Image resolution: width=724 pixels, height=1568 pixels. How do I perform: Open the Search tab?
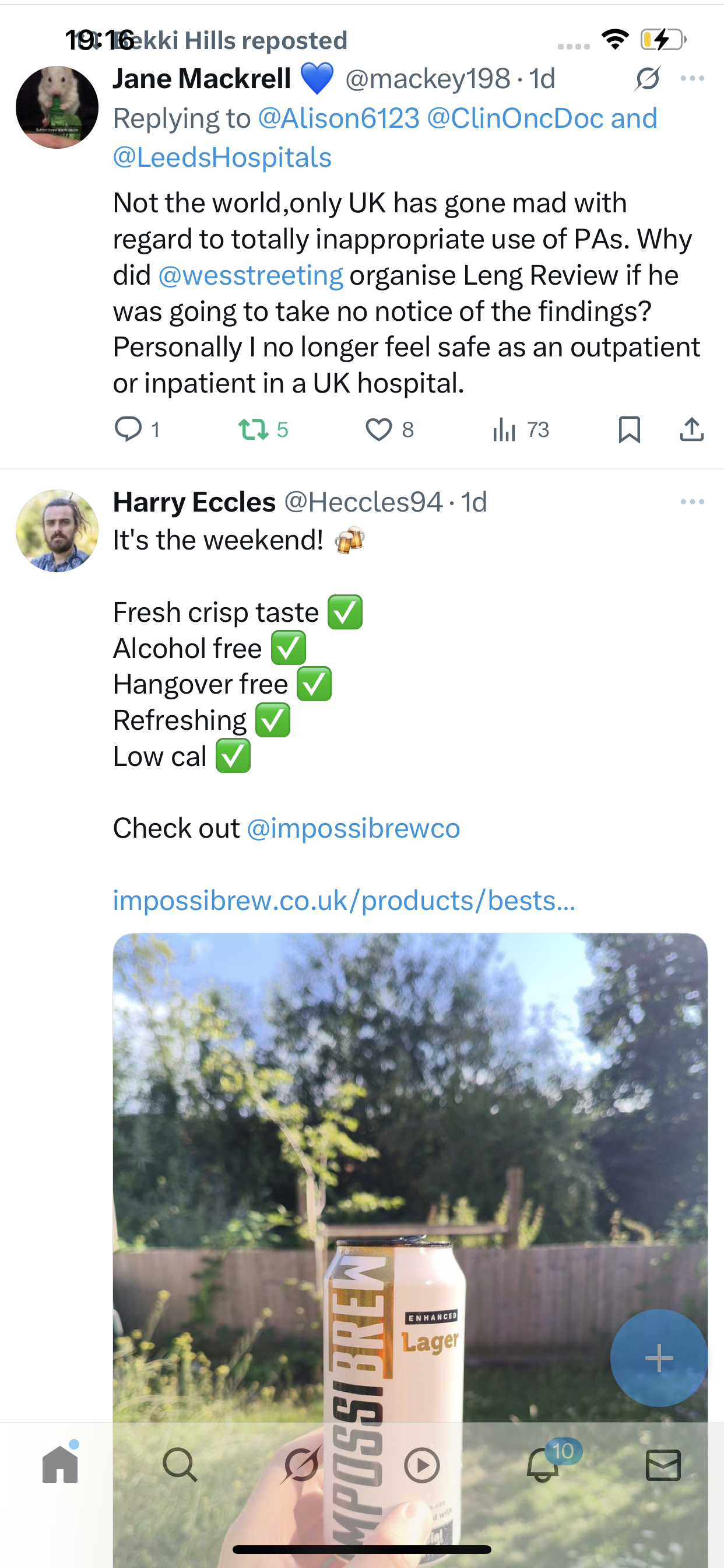180,1465
